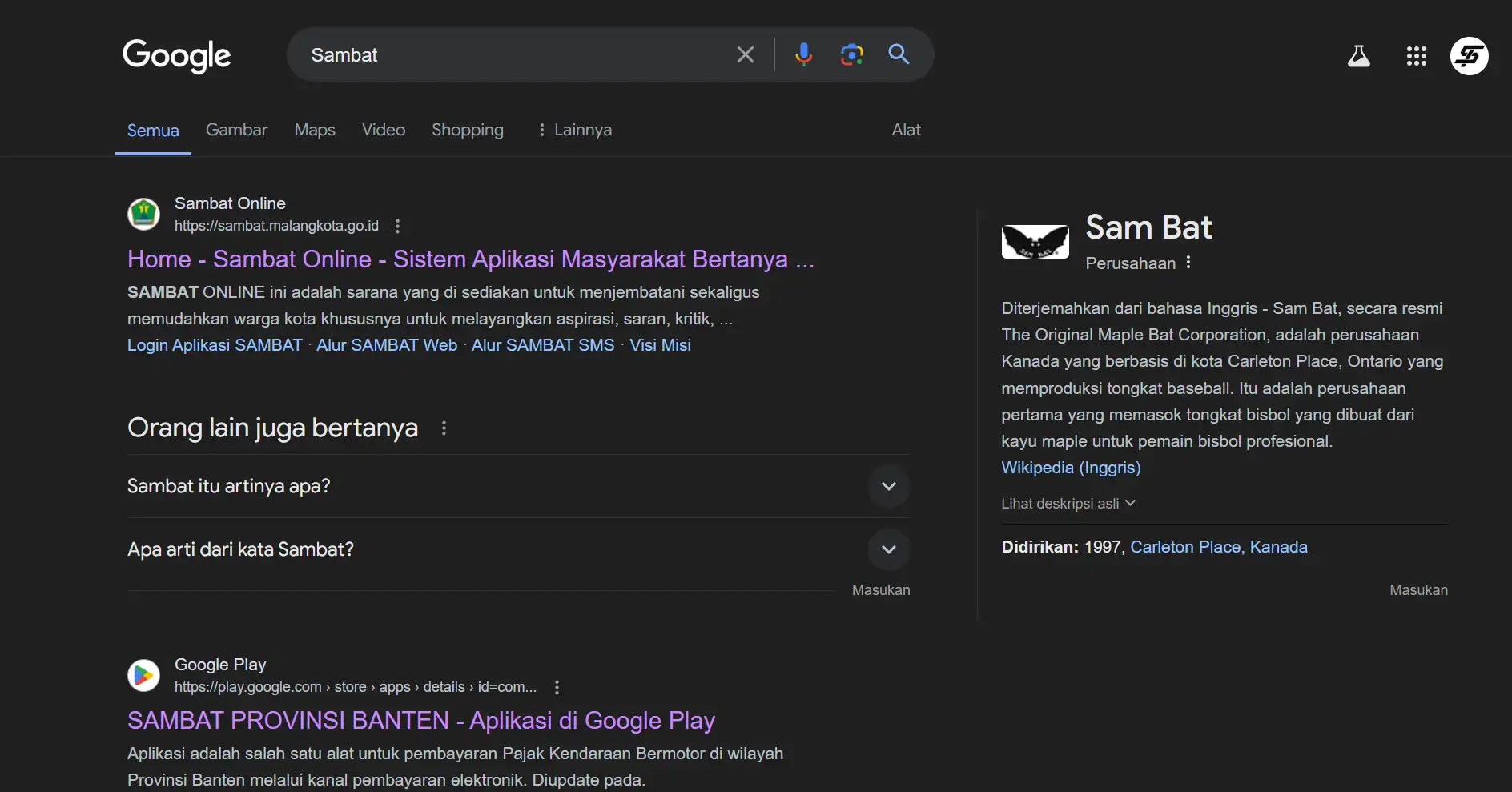Open Wikipedia (Inggris) link
The image size is (1512, 792).
(1071, 468)
